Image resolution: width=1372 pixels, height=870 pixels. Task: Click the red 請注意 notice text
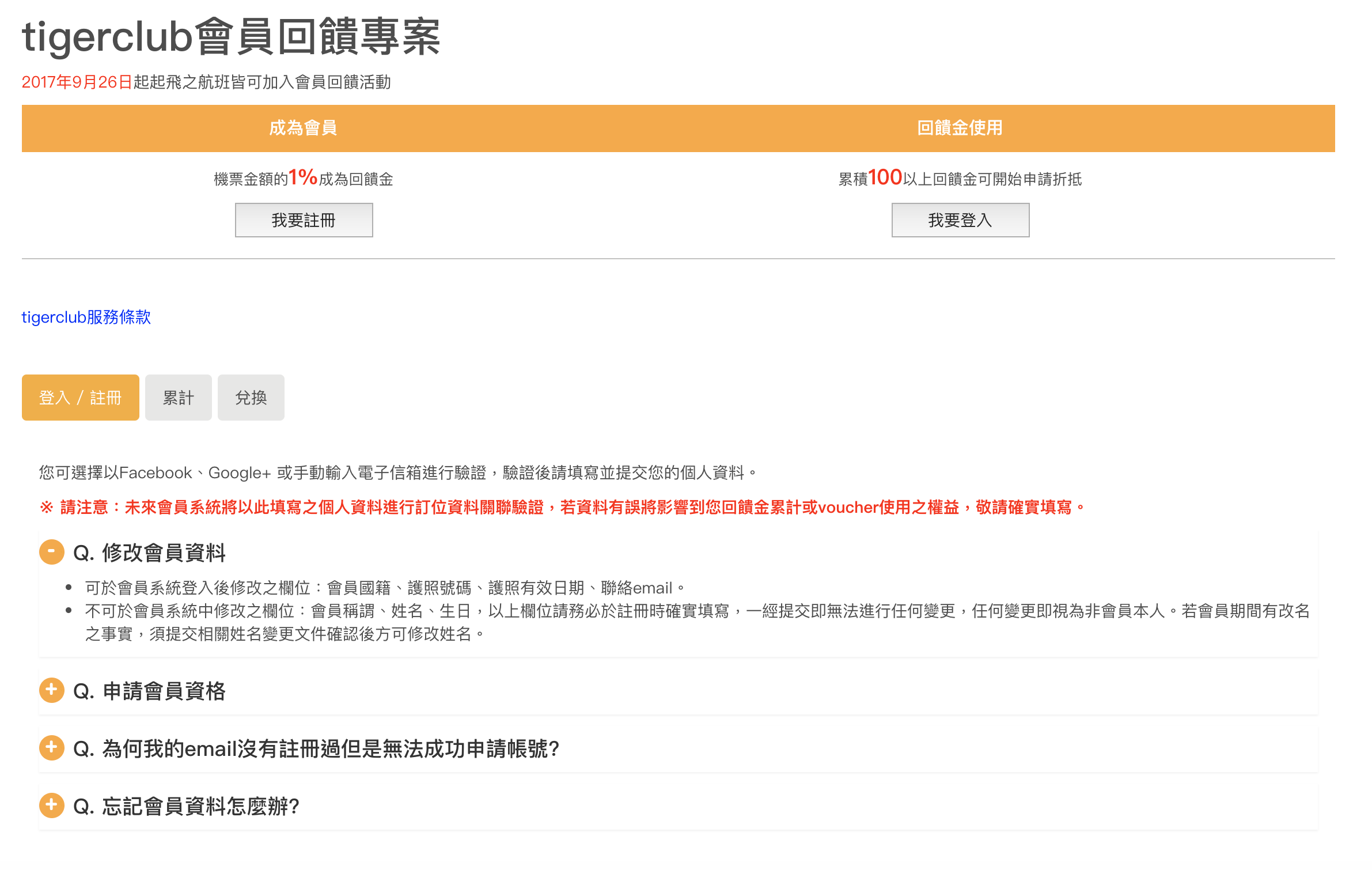coord(562,507)
